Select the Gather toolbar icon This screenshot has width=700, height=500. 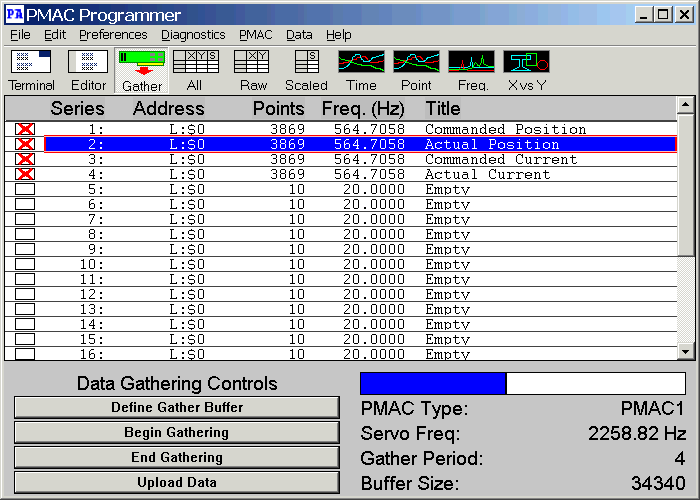[142, 69]
